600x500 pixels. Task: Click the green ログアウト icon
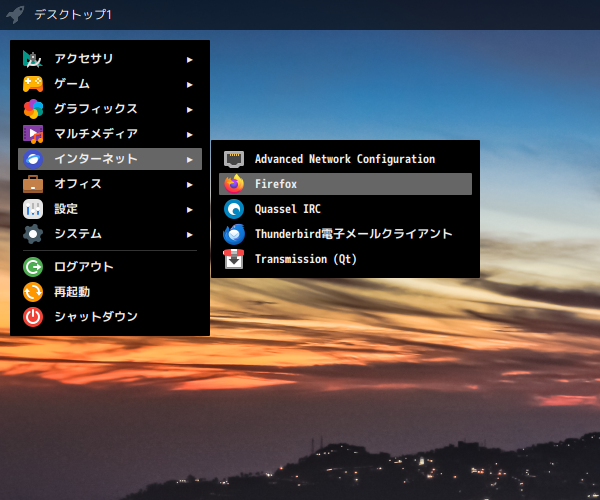pos(33,267)
